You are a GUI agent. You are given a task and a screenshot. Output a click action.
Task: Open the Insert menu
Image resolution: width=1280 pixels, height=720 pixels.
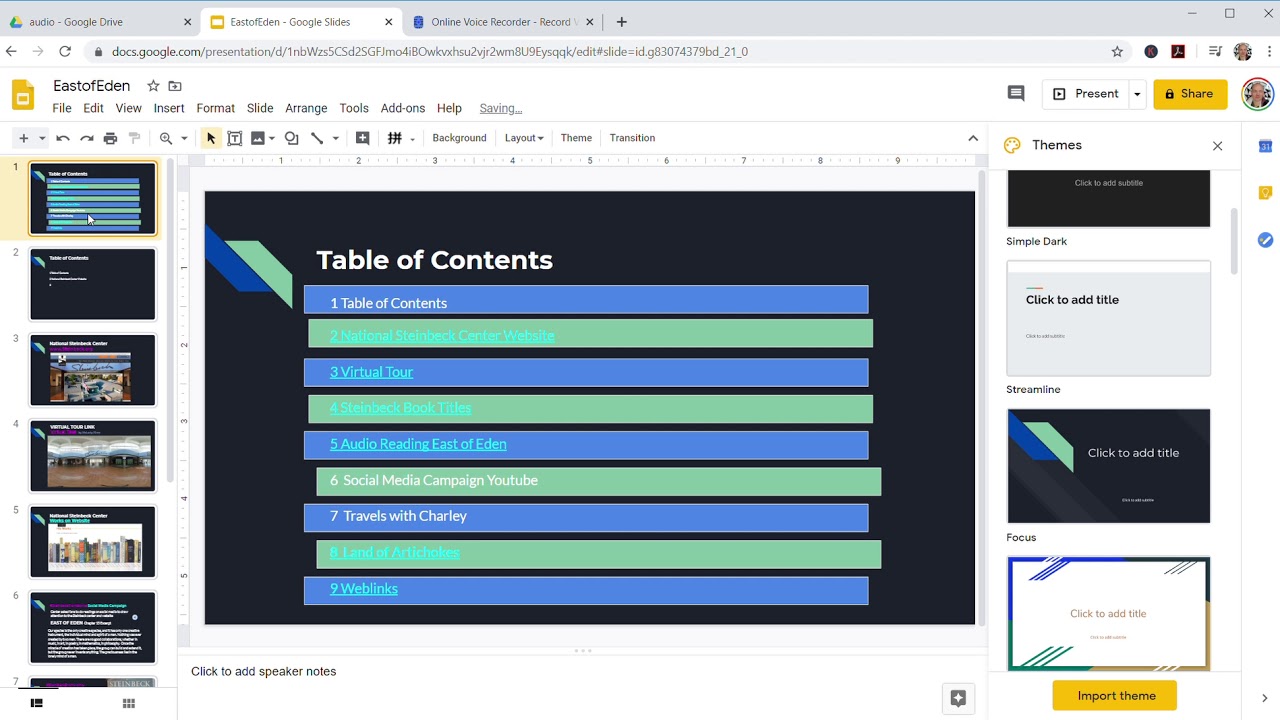pos(169,108)
